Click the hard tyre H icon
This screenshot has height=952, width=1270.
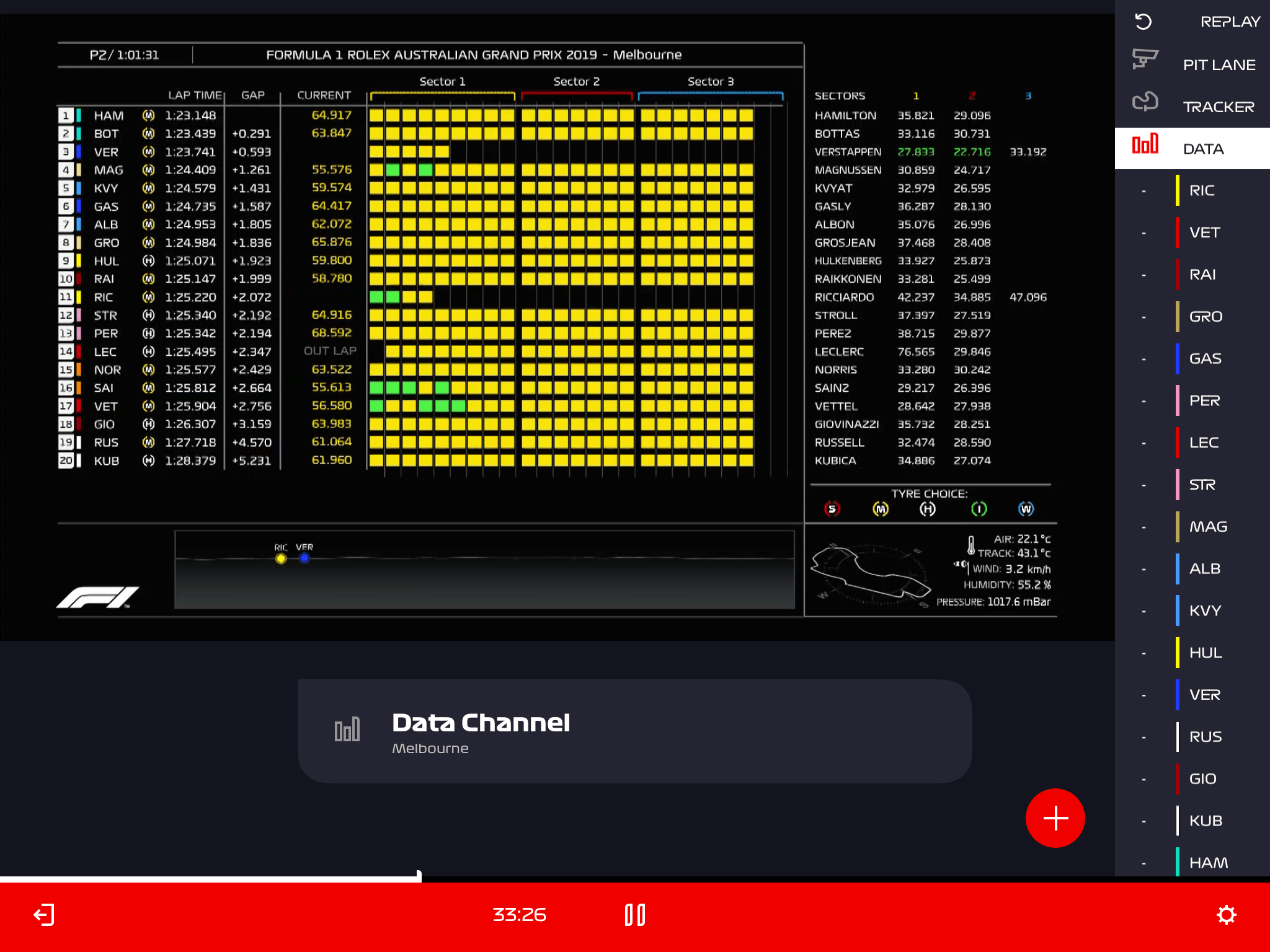[928, 509]
